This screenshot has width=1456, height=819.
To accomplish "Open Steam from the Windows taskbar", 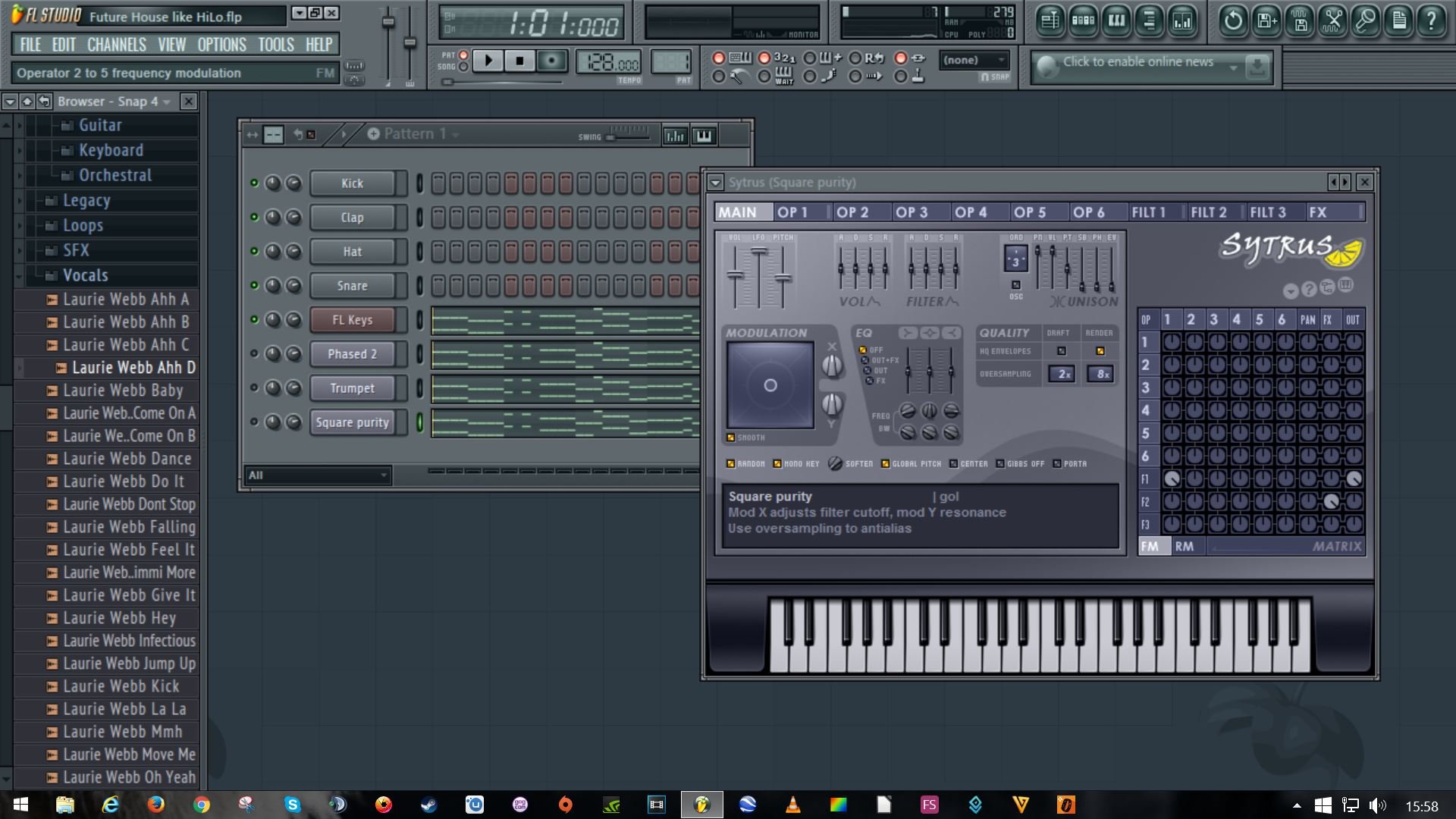I will 429,805.
